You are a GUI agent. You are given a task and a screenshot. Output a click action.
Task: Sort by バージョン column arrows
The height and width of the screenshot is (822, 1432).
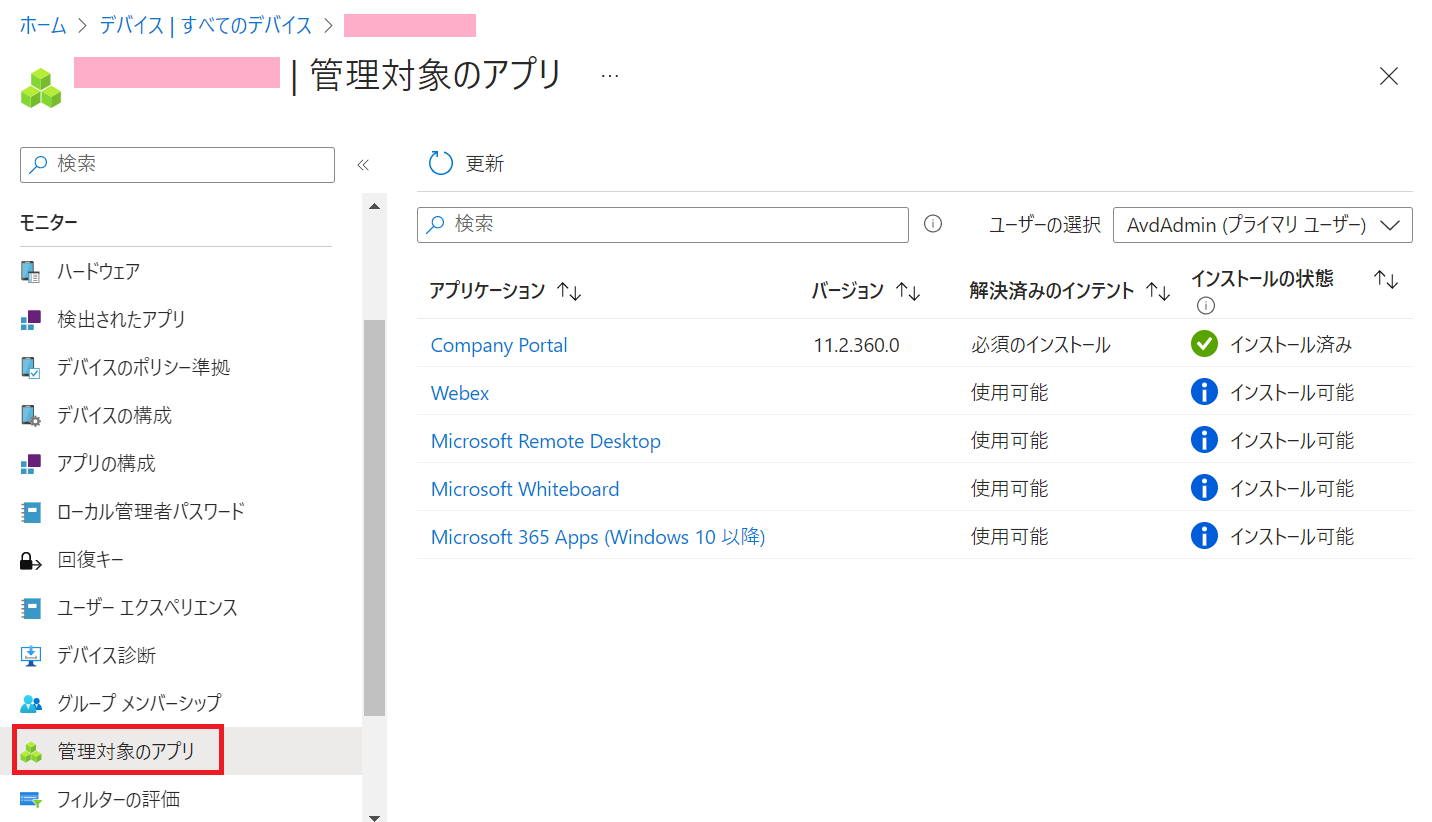coord(908,291)
